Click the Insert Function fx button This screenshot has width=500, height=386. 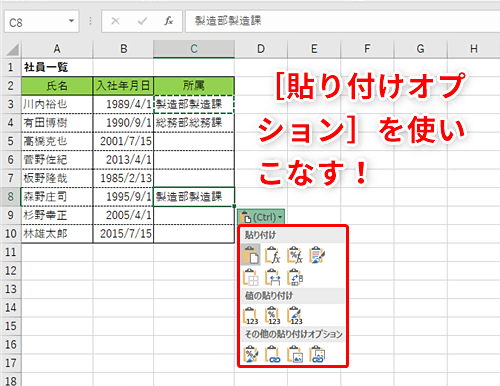(169, 21)
